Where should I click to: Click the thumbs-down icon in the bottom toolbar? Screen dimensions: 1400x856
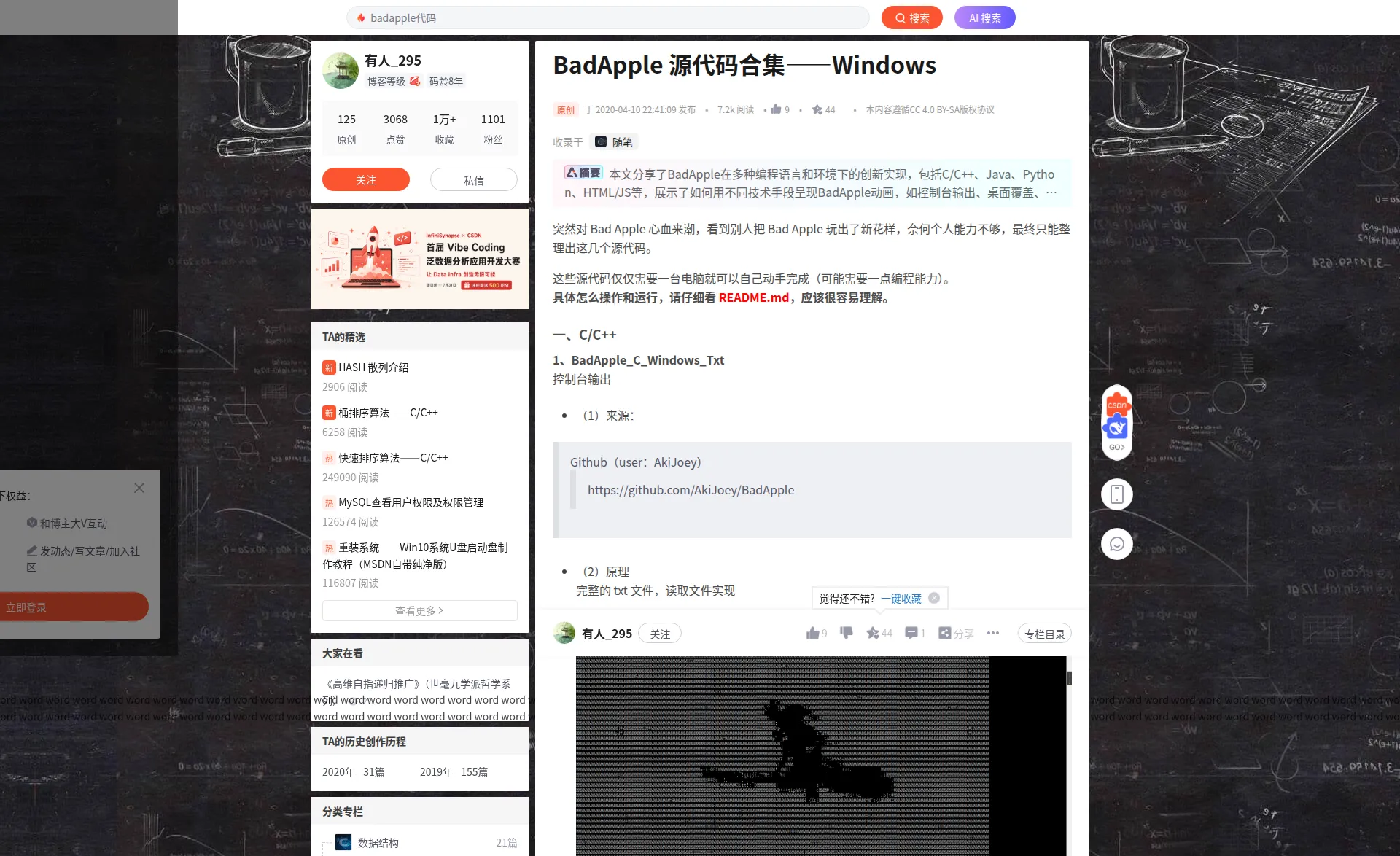point(847,633)
